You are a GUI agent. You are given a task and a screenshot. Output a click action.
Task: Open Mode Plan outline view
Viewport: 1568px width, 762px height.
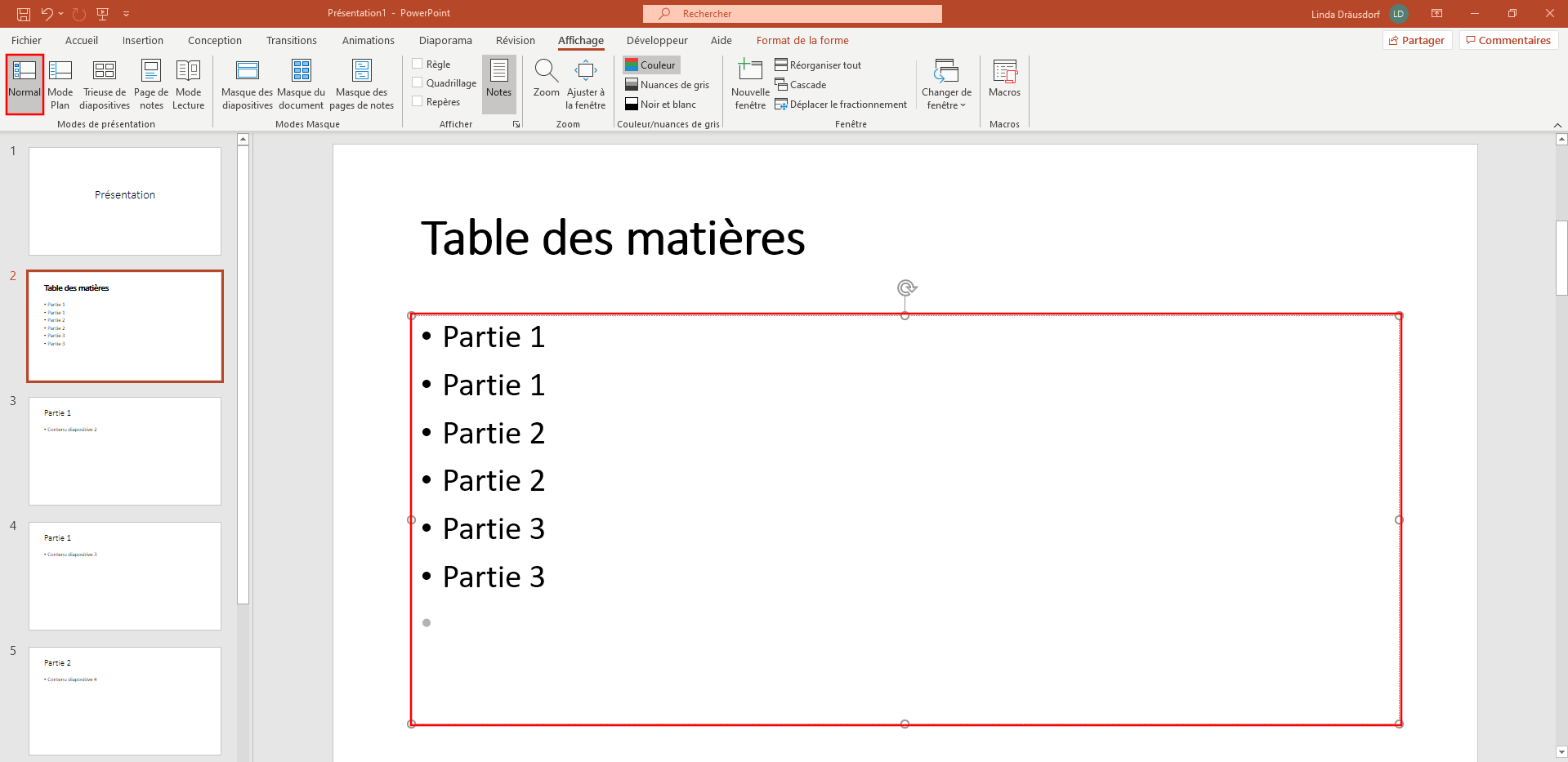tap(60, 85)
